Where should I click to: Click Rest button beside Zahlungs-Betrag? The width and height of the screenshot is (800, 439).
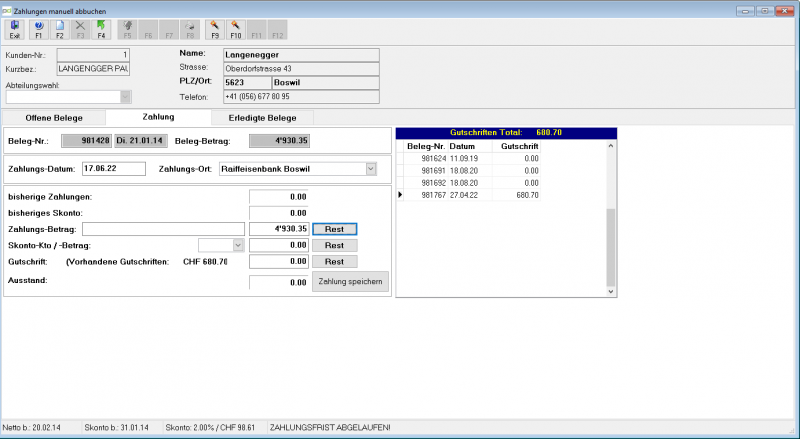point(335,229)
